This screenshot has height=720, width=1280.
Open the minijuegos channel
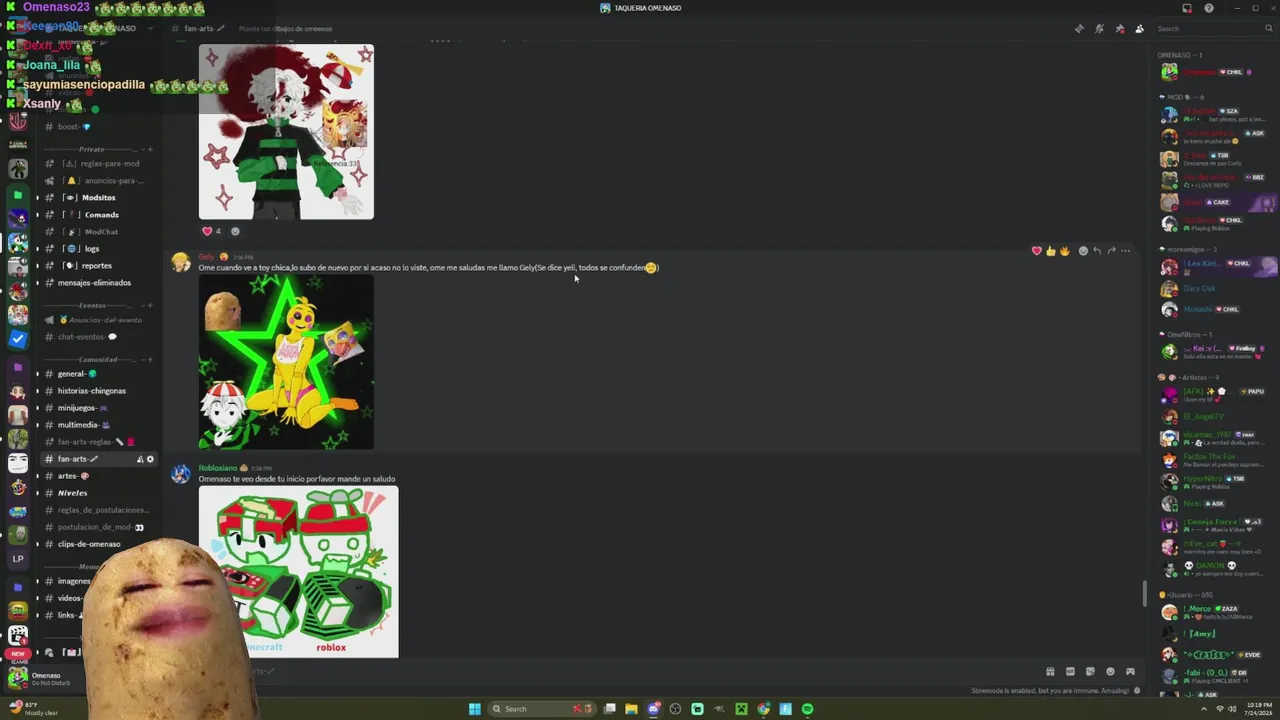click(x=98, y=408)
